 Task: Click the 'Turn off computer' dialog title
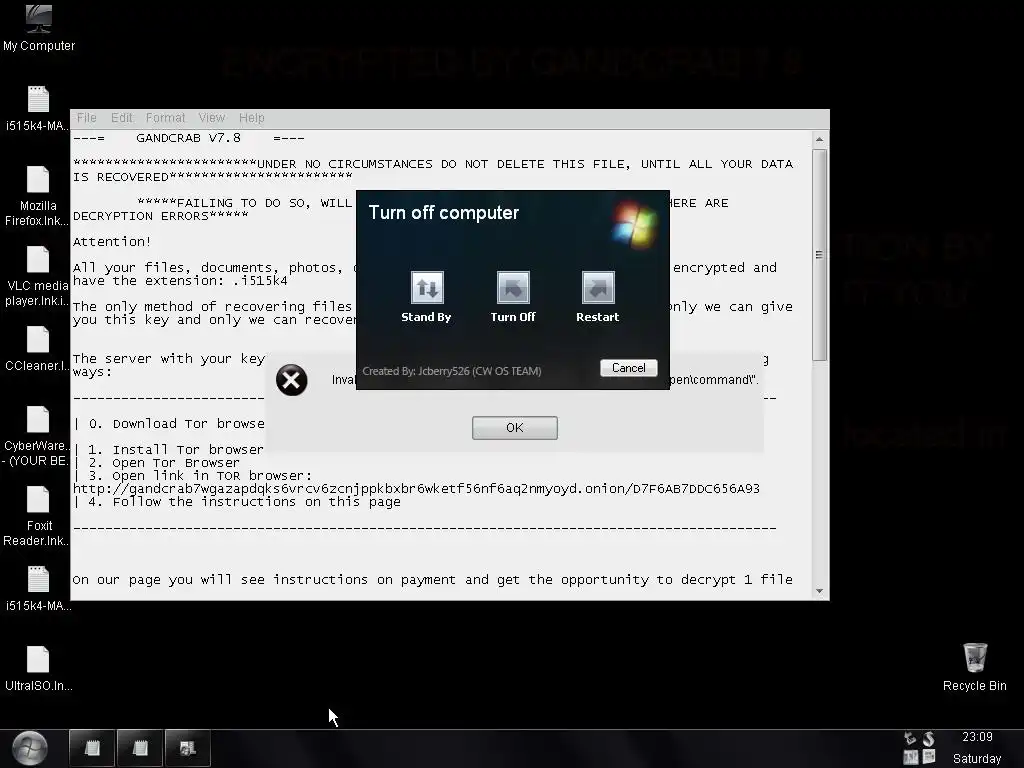click(443, 213)
